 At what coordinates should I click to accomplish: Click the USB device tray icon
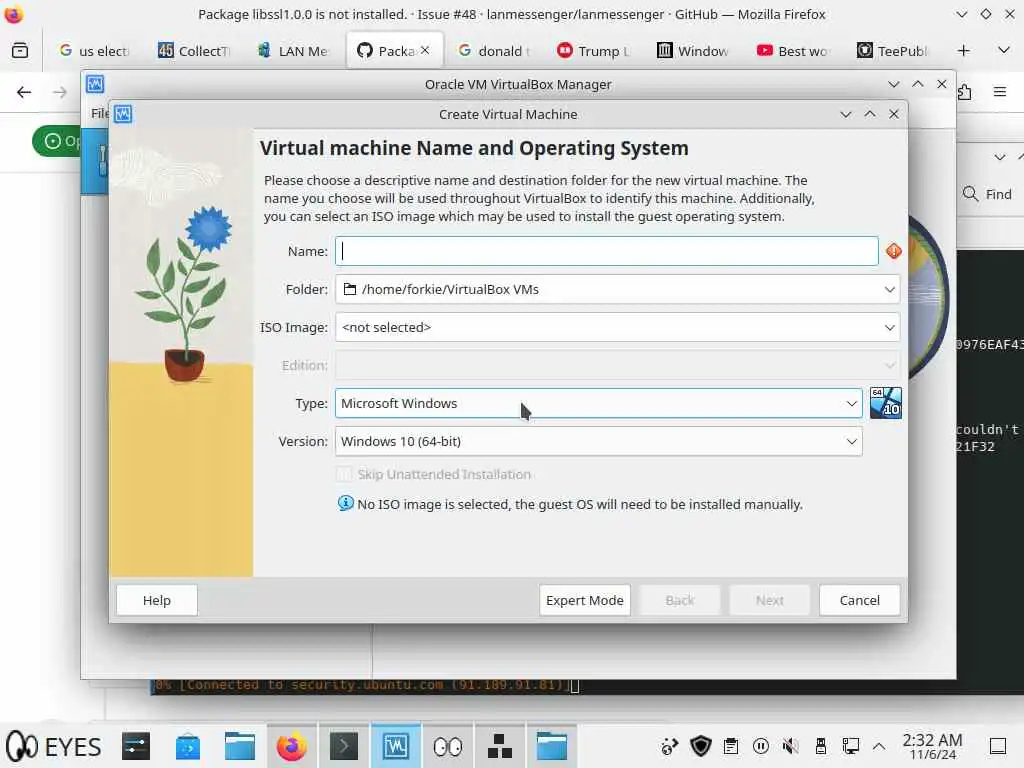(x=821, y=746)
